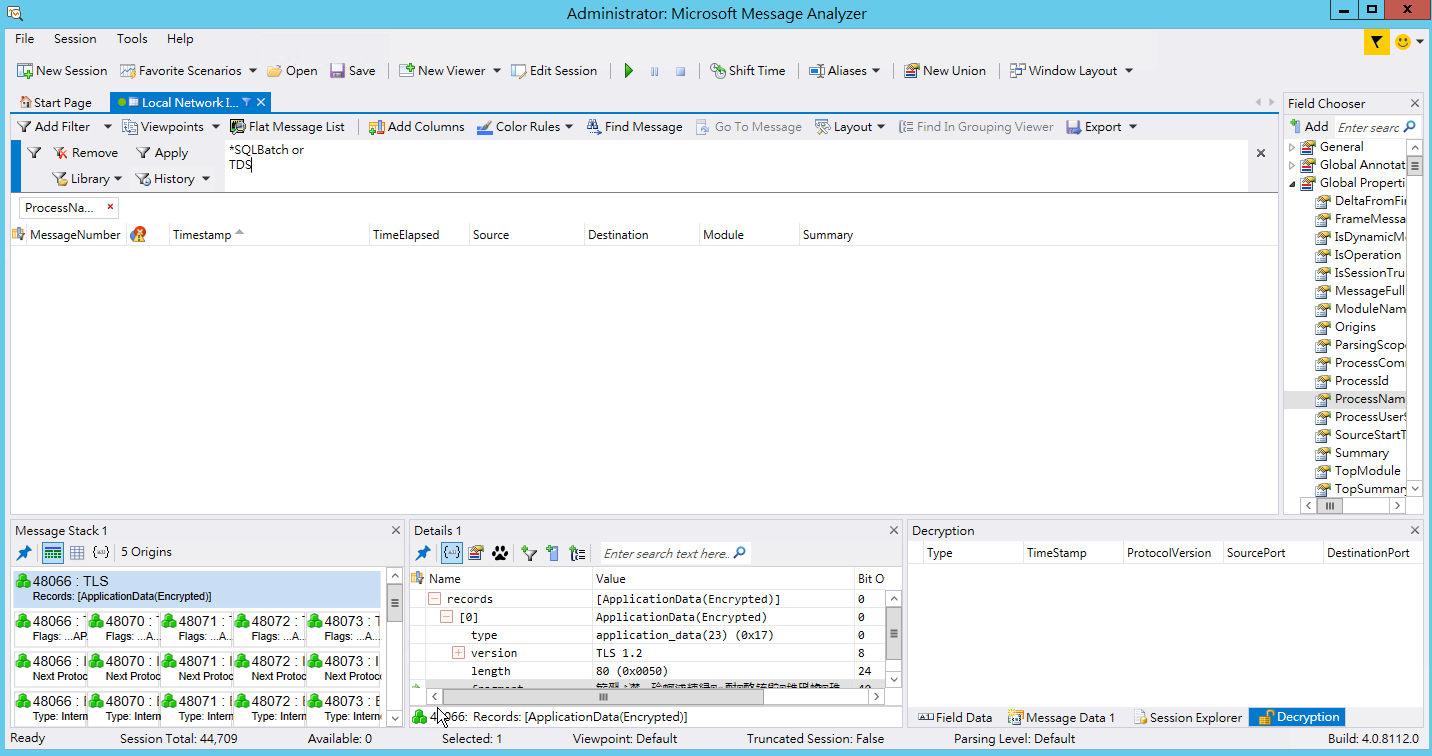Start the capture with the green play icon
This screenshot has width=1432, height=756.
[x=628, y=70]
